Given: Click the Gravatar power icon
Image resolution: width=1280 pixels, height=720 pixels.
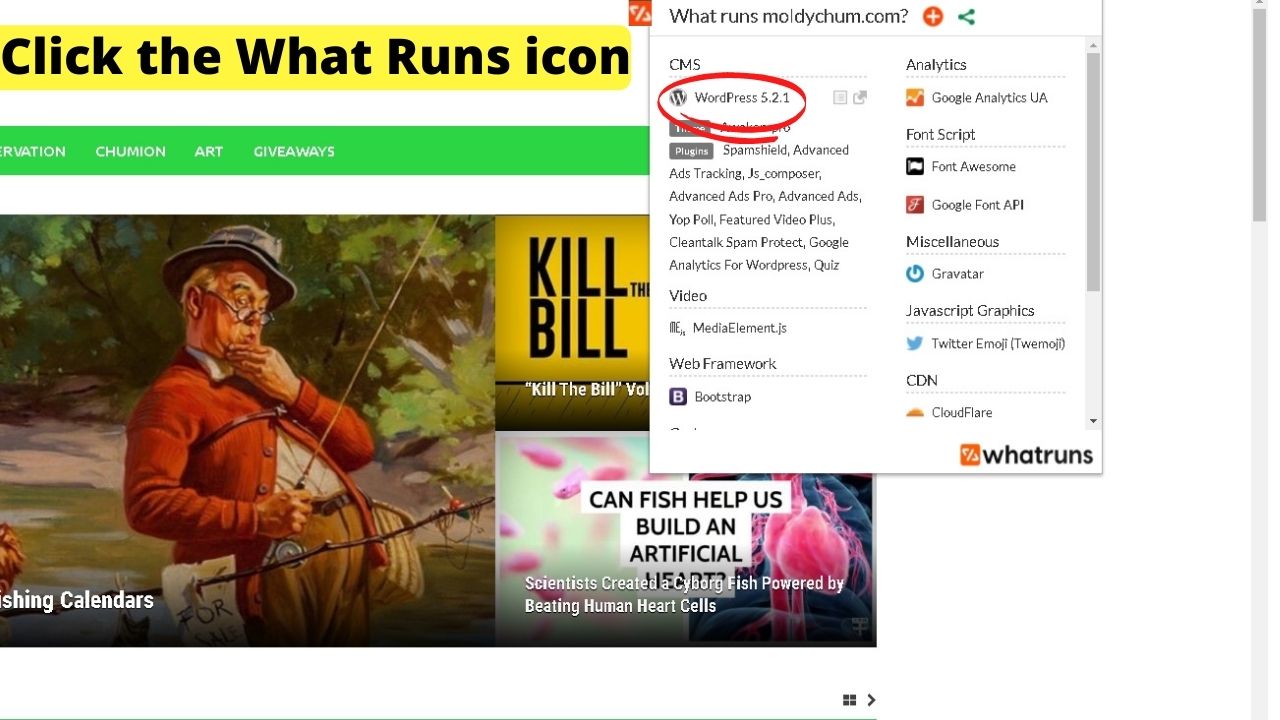Looking at the screenshot, I should [915, 274].
